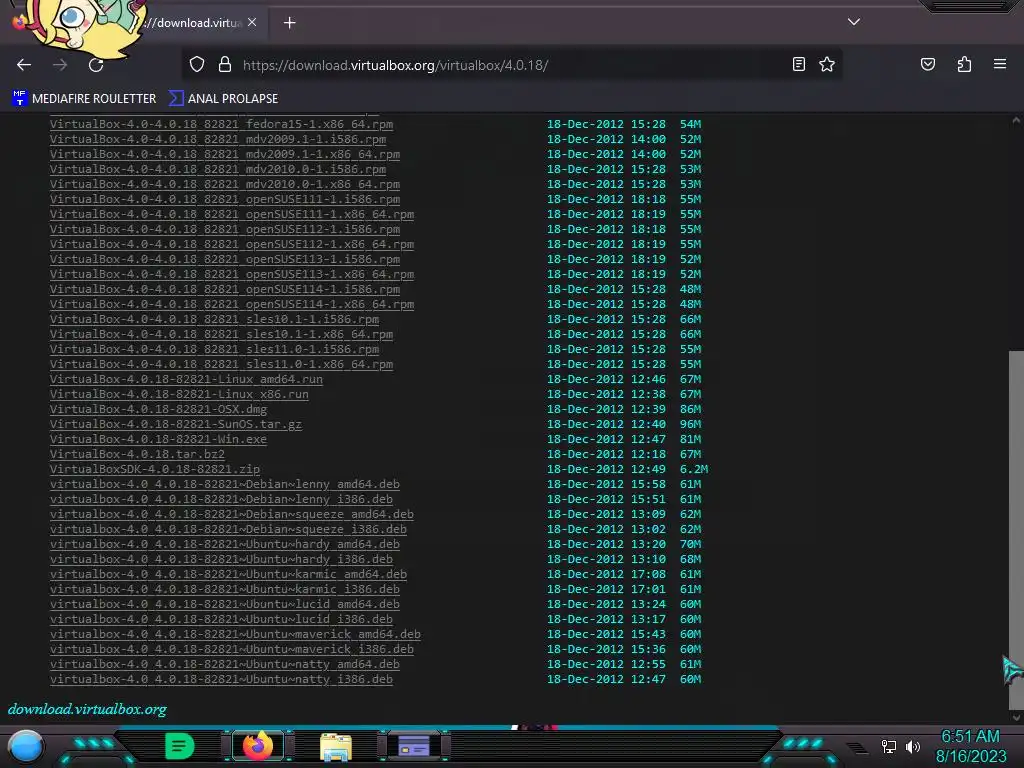Open the Ubuntu~maverick_i386.deb link
Screen dimensions: 1024x768
232,650
